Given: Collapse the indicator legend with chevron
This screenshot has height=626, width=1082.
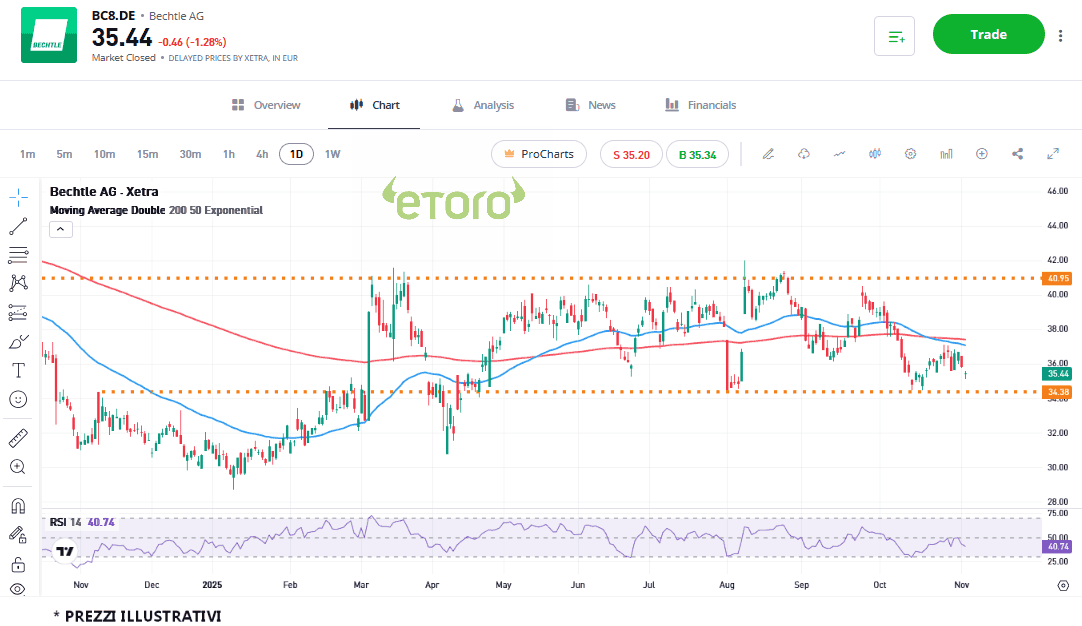Looking at the screenshot, I should (60, 229).
